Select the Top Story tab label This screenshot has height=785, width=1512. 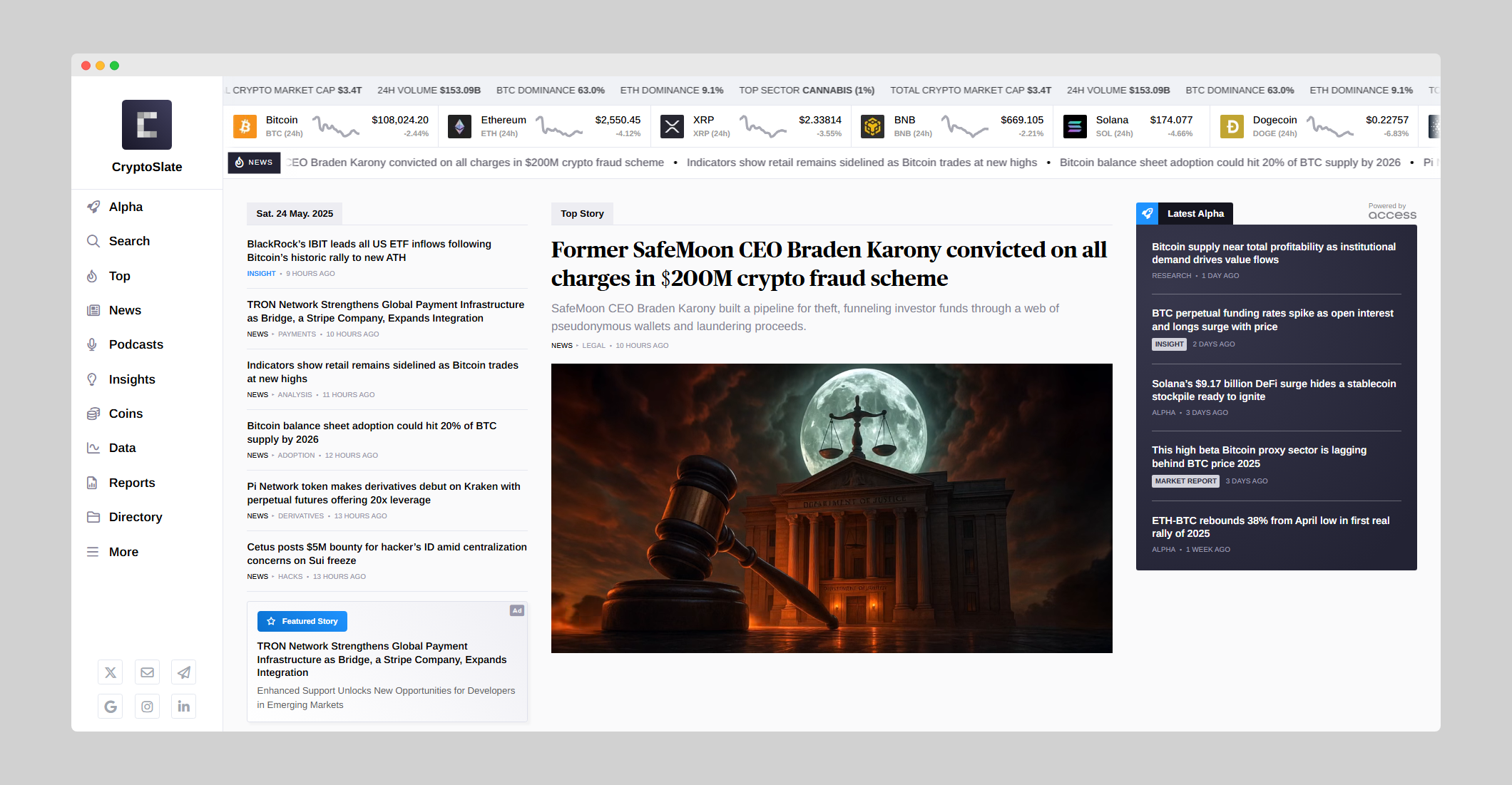pyautogui.click(x=582, y=213)
